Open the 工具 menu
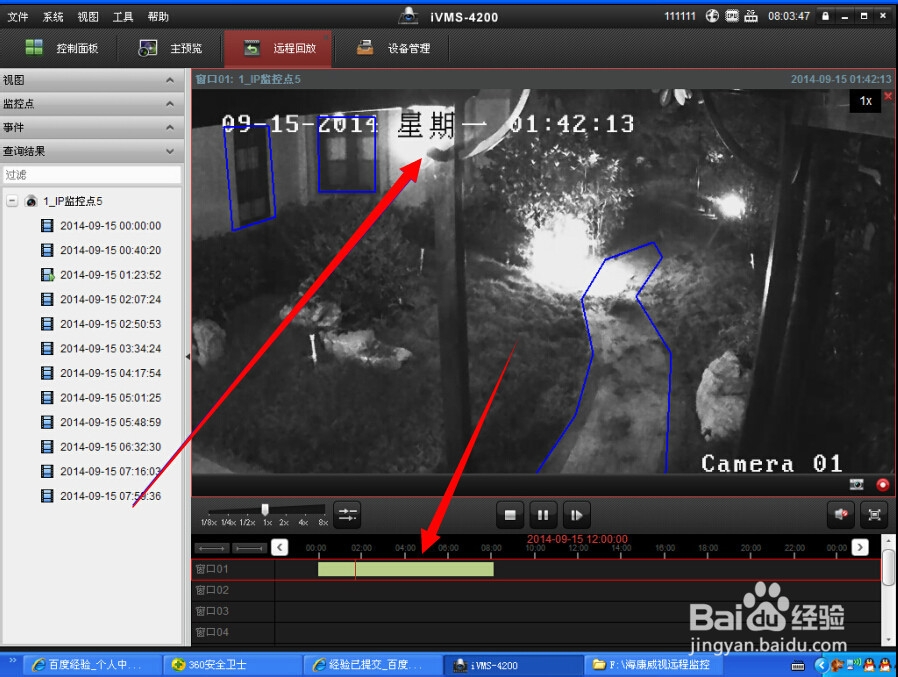This screenshot has height=677, width=898. click(123, 17)
